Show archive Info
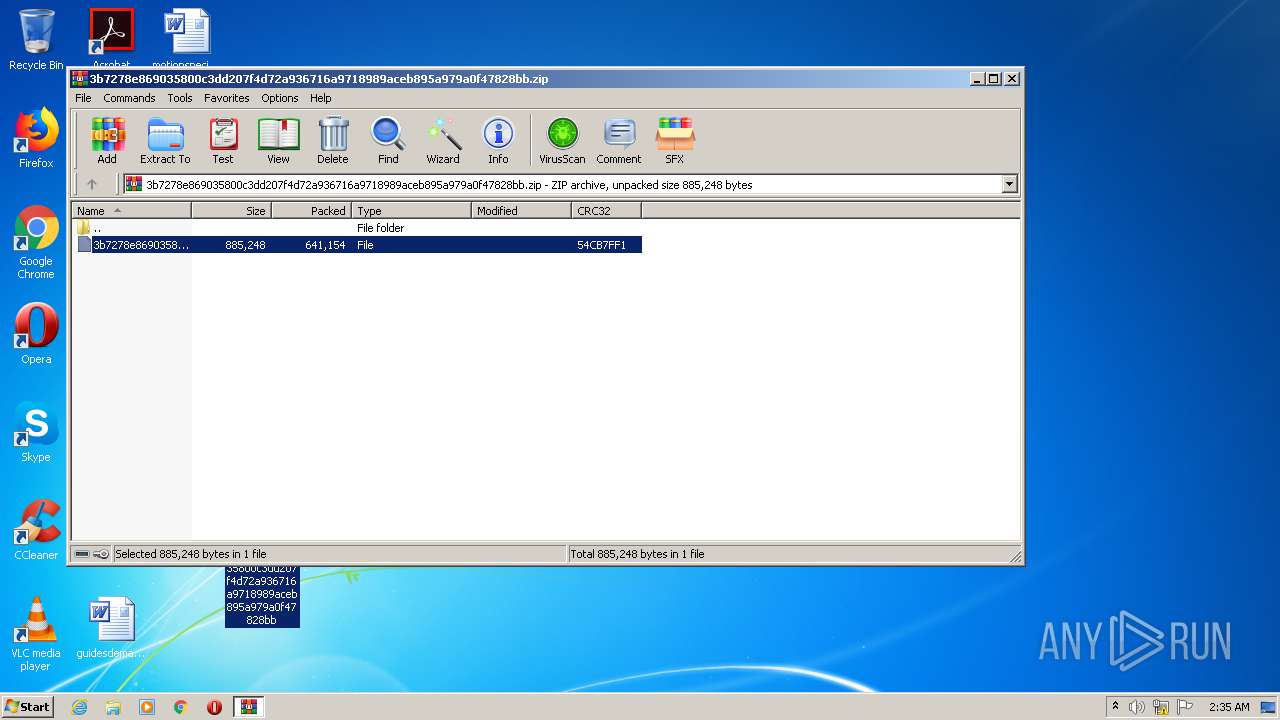1280x720 pixels. click(x=498, y=140)
